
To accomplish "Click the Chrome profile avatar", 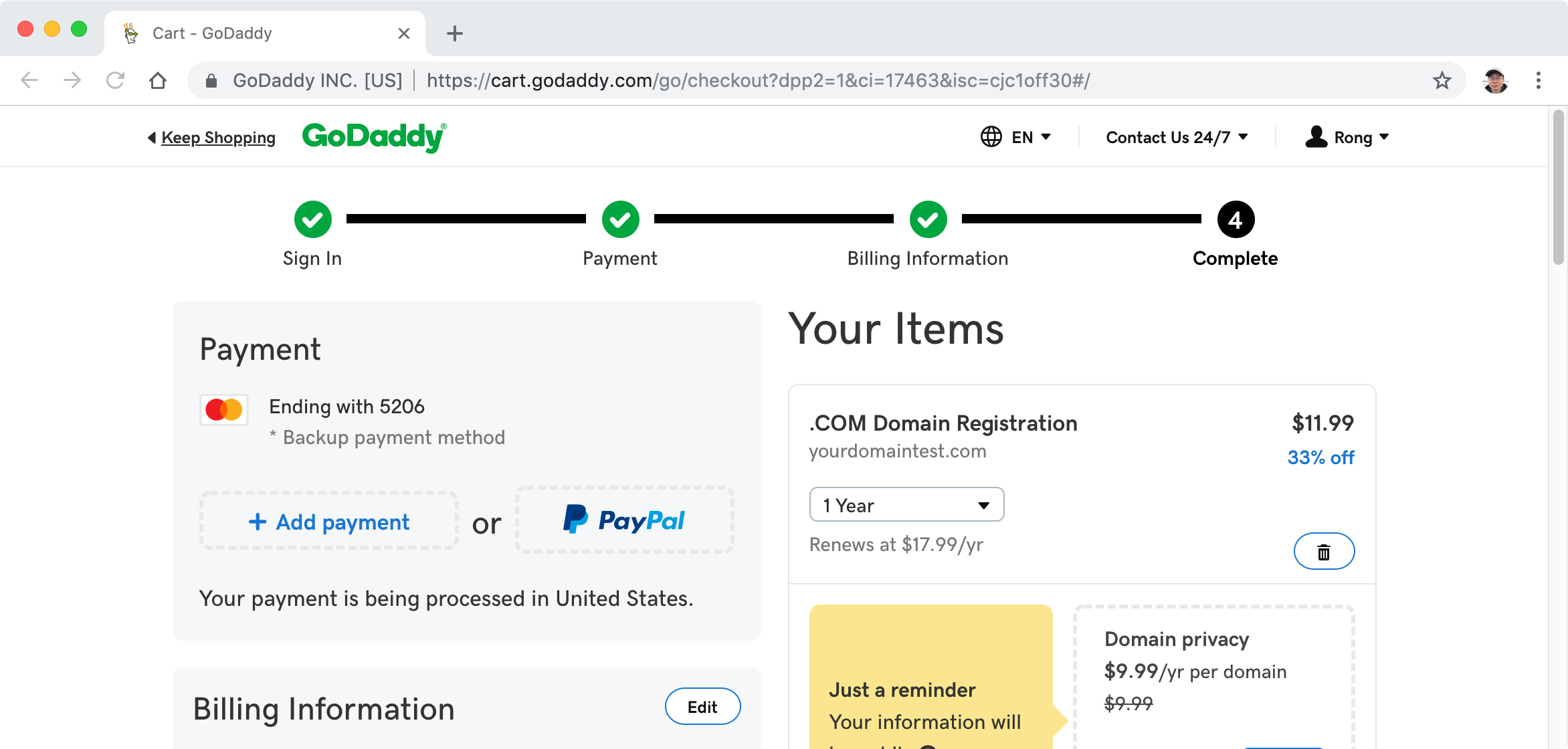I will (1495, 81).
